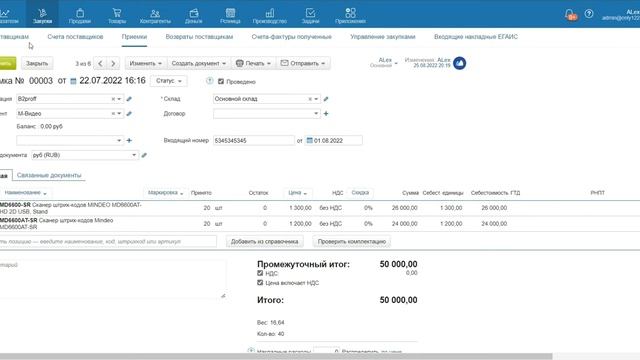Switch to Приемки tab
640x360 pixels.
134,37
